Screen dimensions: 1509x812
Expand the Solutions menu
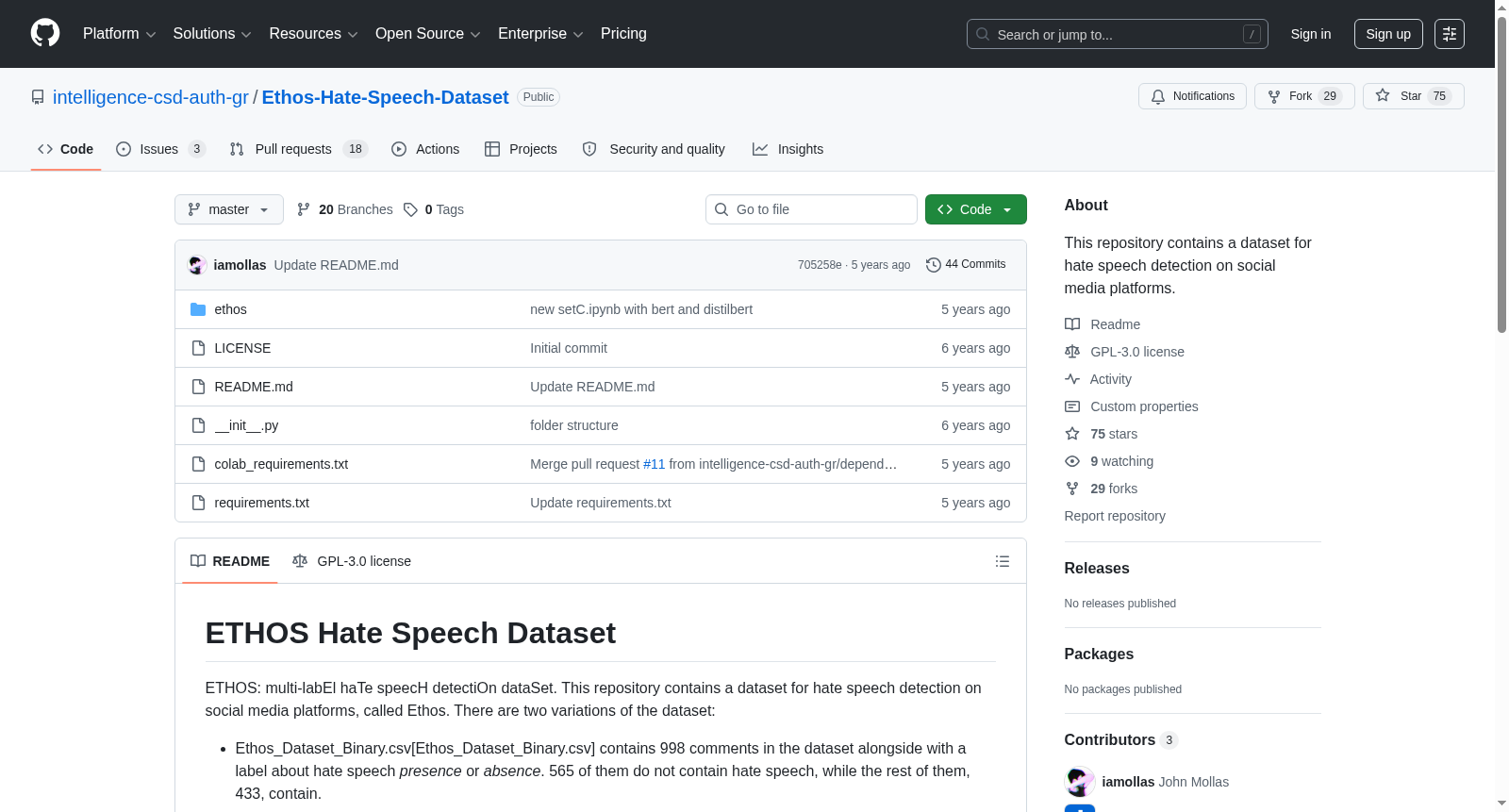coord(212,34)
